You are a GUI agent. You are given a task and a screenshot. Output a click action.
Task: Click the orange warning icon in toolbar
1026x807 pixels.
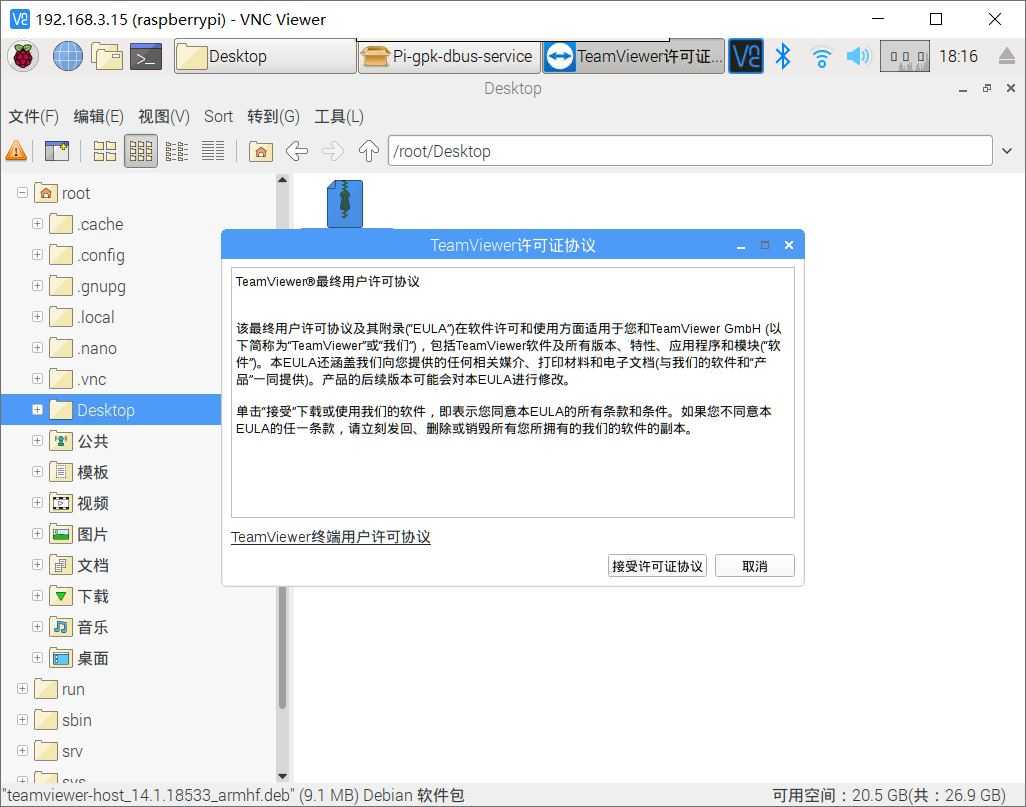(16, 151)
